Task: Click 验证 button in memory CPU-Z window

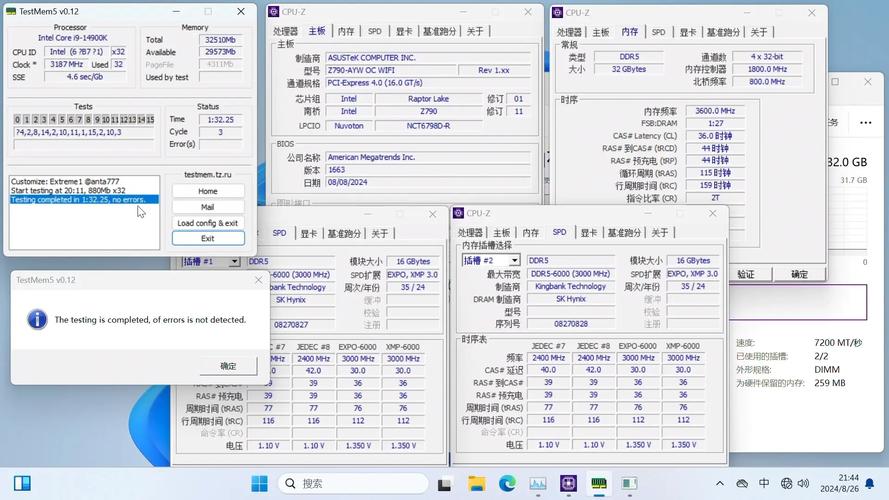Action: click(745, 274)
